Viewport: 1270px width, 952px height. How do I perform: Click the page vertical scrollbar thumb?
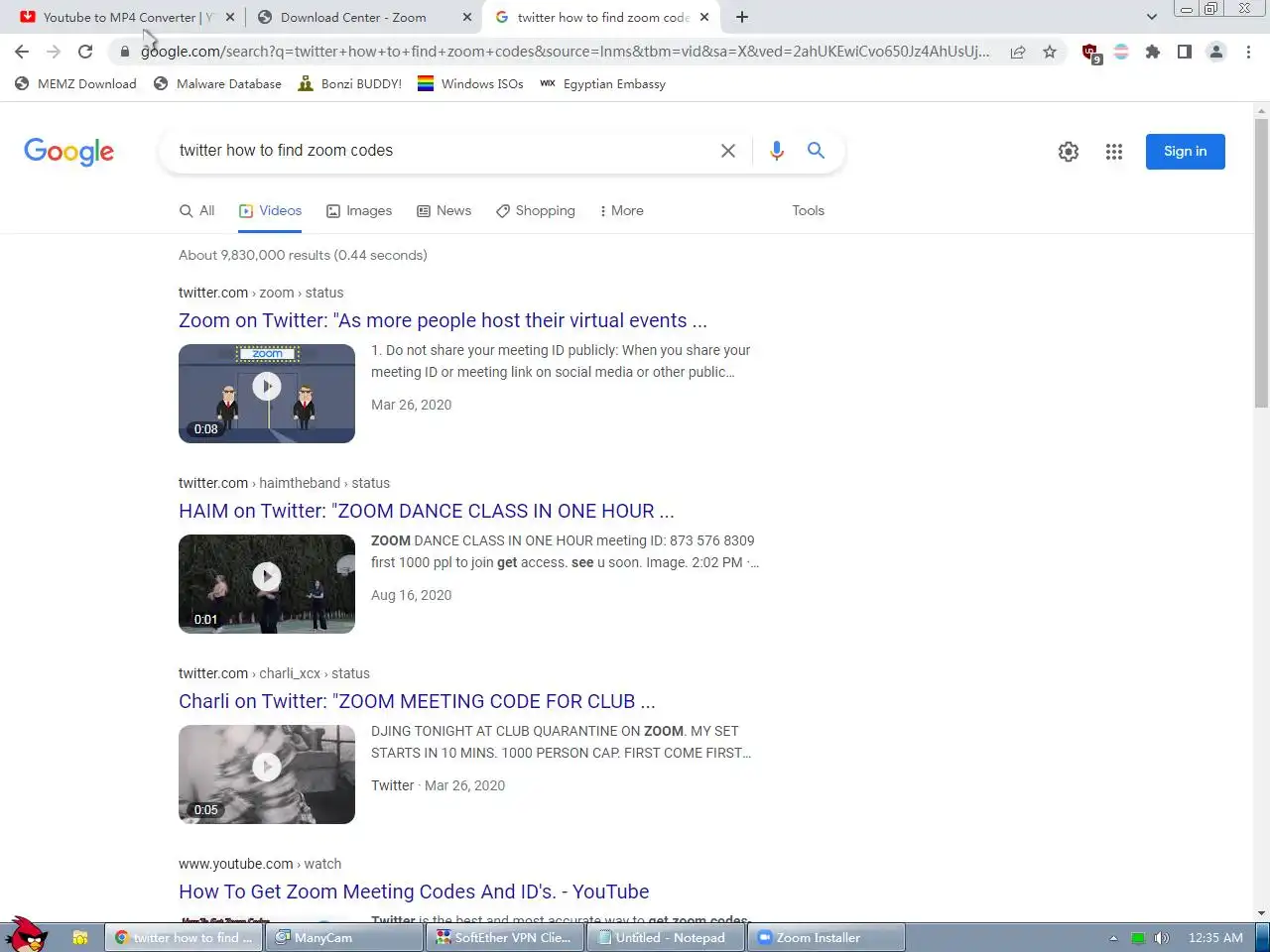pyautogui.click(x=1261, y=263)
